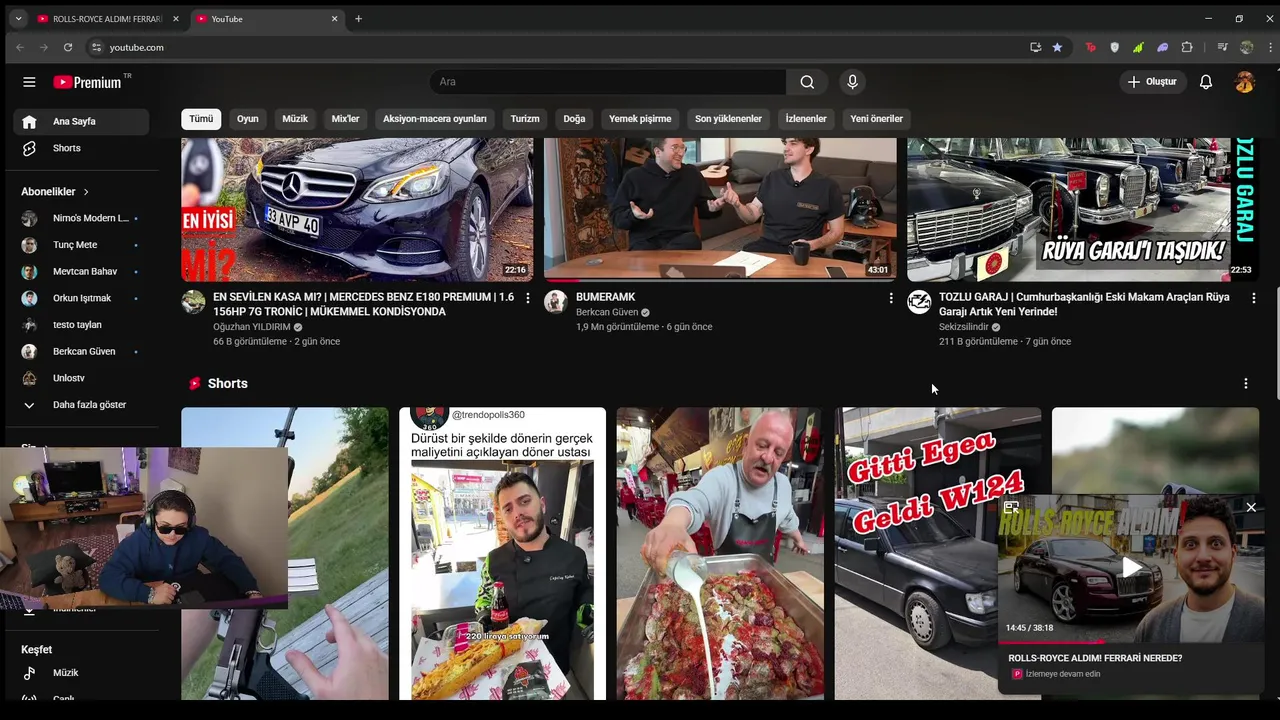Expand miniplayer using its top-left icon
This screenshot has width=1280, height=720.
point(1011,508)
